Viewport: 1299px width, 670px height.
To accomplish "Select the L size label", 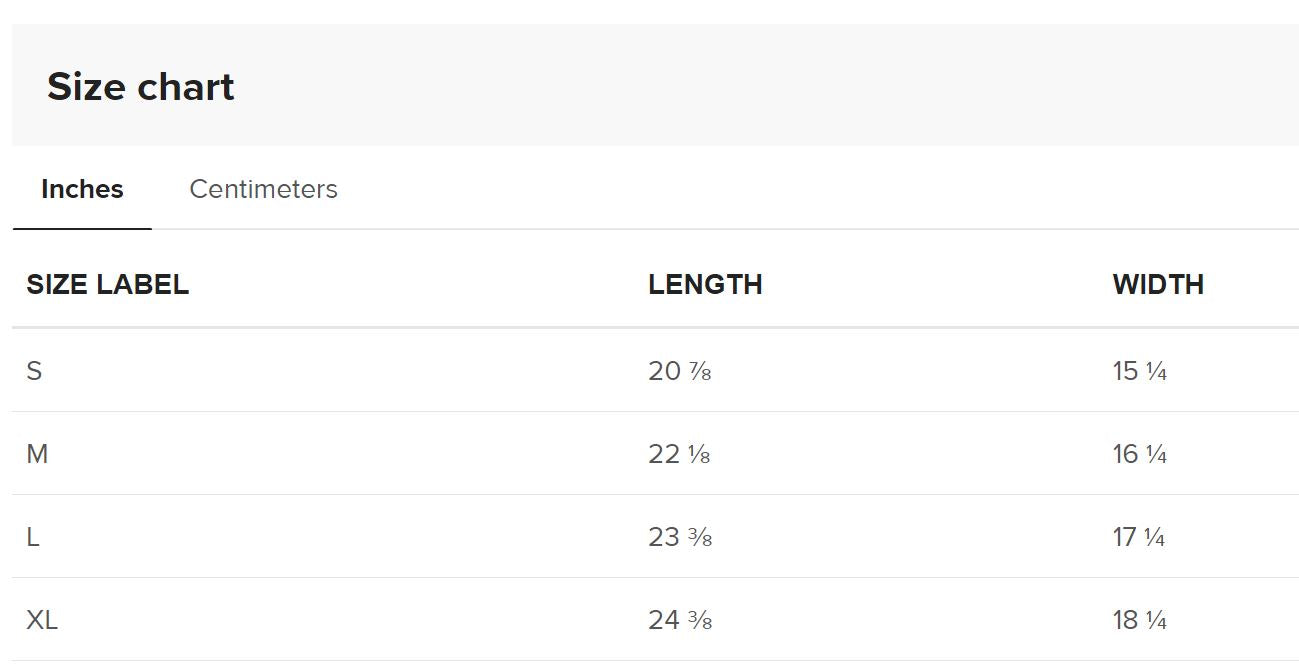I will click(33, 537).
